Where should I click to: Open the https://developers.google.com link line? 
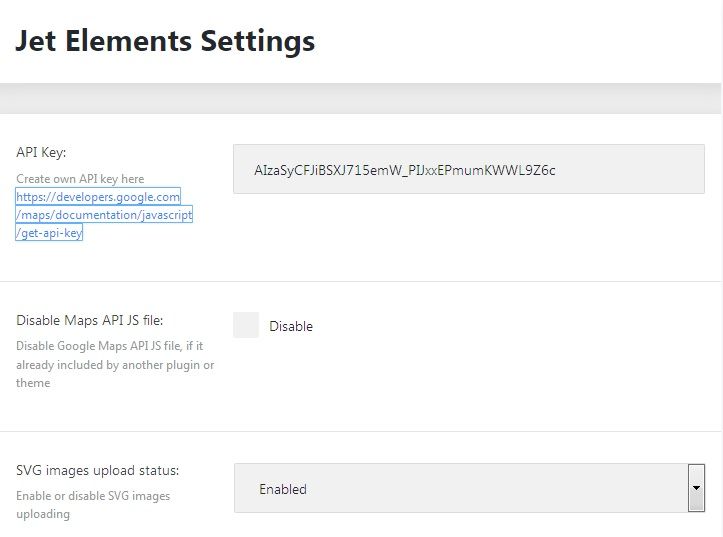pos(98,197)
